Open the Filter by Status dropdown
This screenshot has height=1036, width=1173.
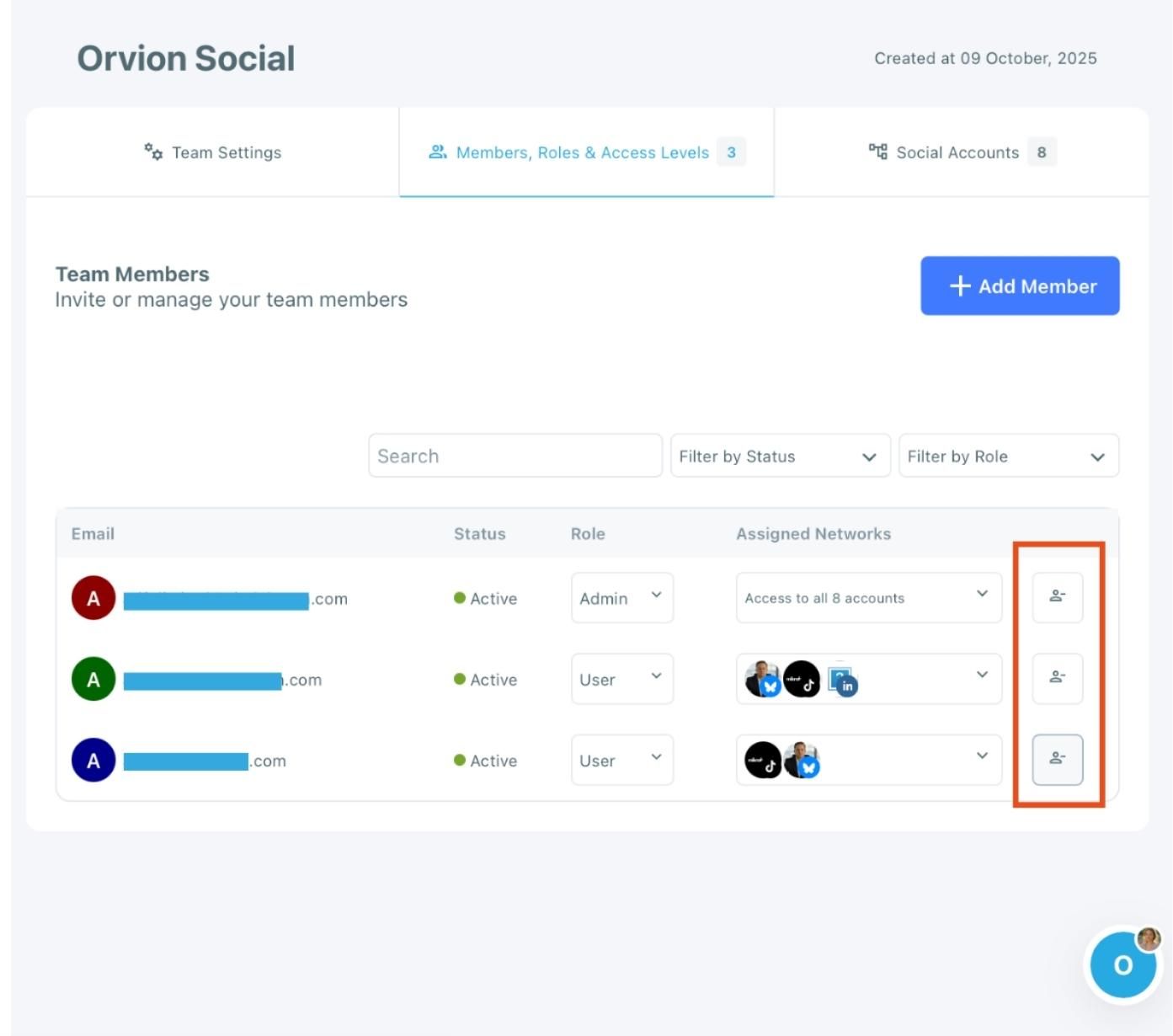click(x=780, y=456)
